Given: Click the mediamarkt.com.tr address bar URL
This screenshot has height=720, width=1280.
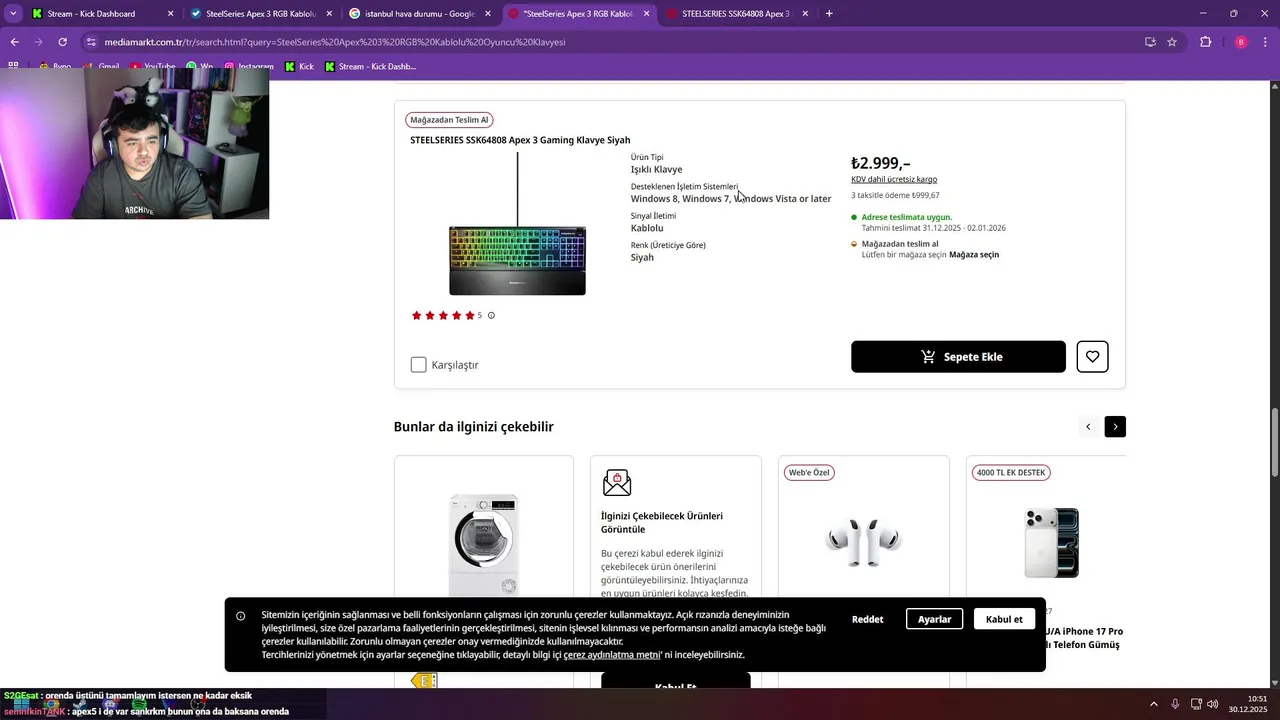Looking at the screenshot, I should (335, 42).
